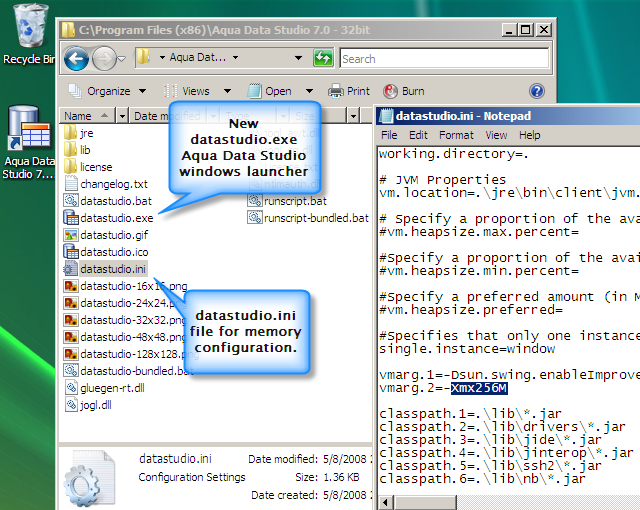This screenshot has height=510, width=640.
Task: Go back with the Explorer Back arrow
Action: 76,59
